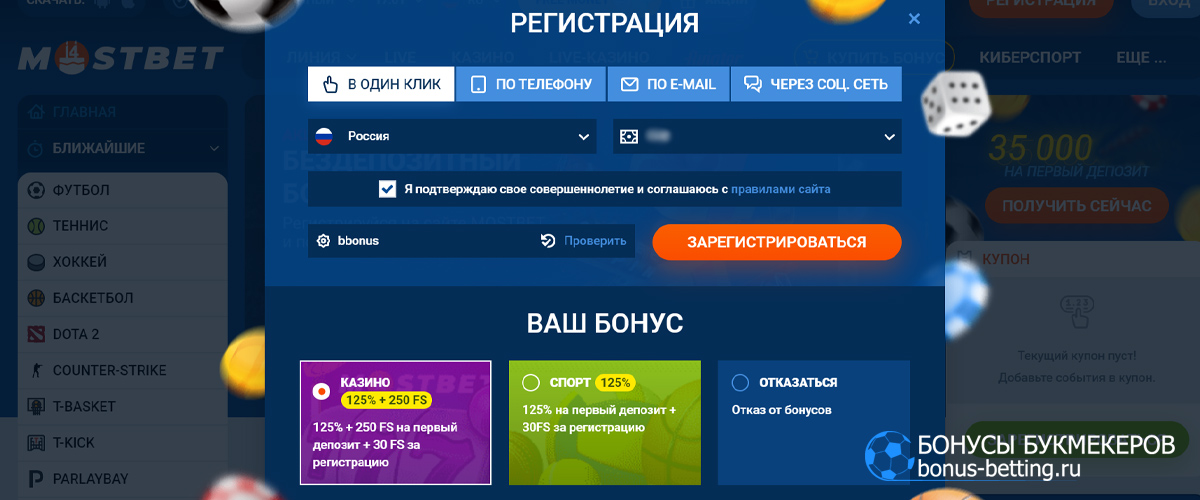The width and height of the screenshot is (1200, 500).
Task: Expand the БЛИЖАЙШИЕ section chevron
Action: tap(214, 148)
